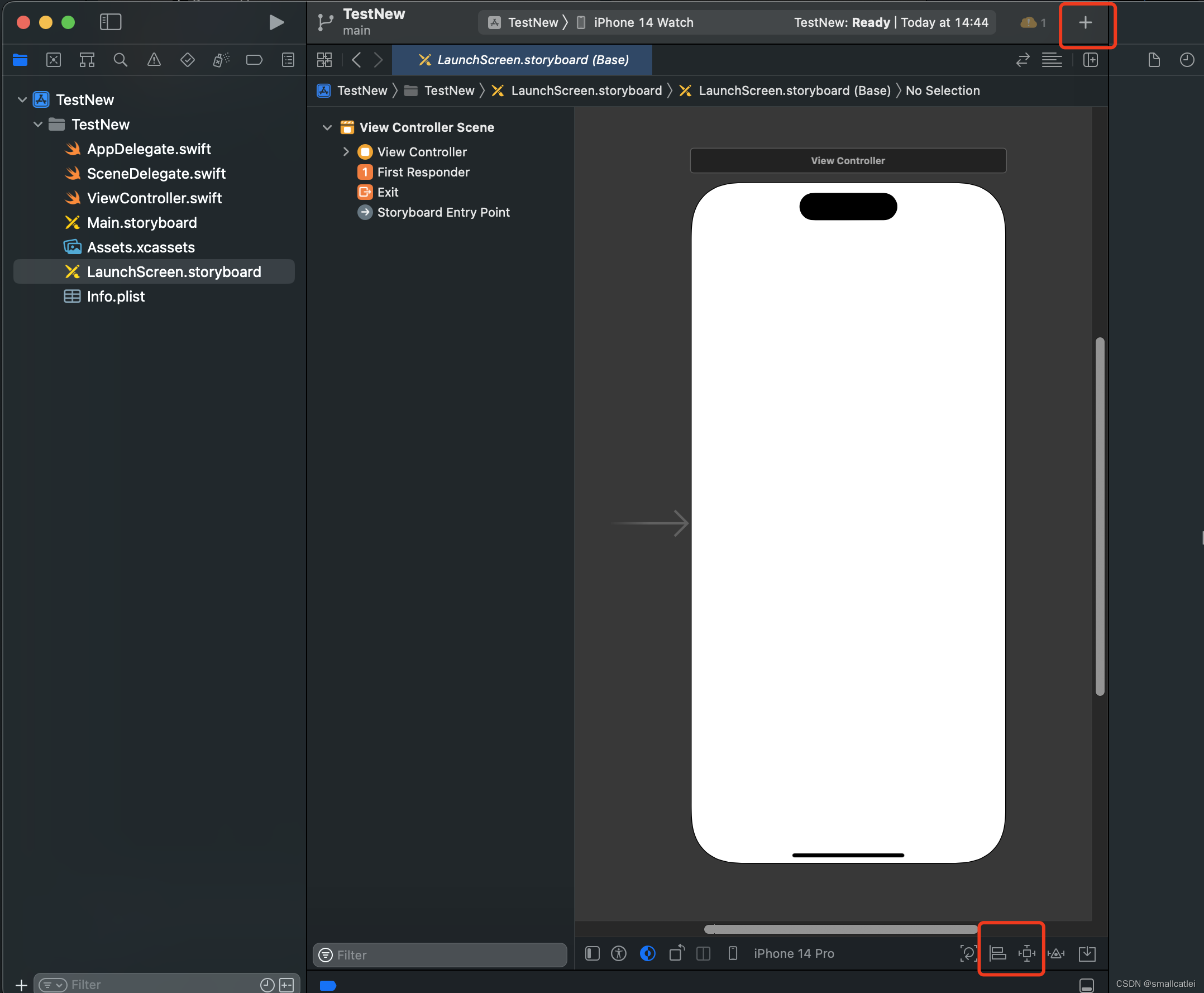This screenshot has height=993, width=1204.
Task: Expand the View Controller outline item
Action: click(346, 152)
